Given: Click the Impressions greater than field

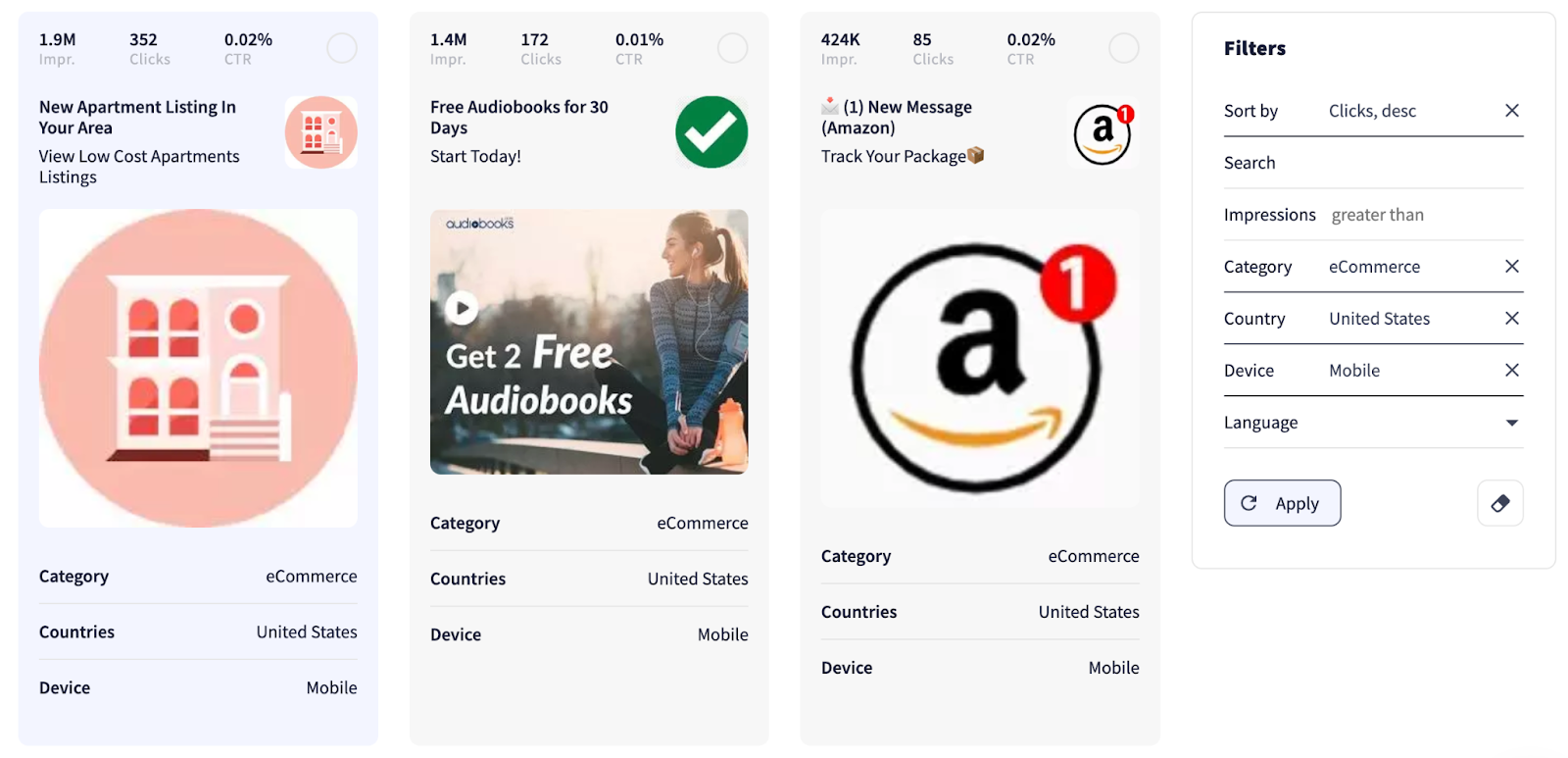Looking at the screenshot, I should 1373,215.
